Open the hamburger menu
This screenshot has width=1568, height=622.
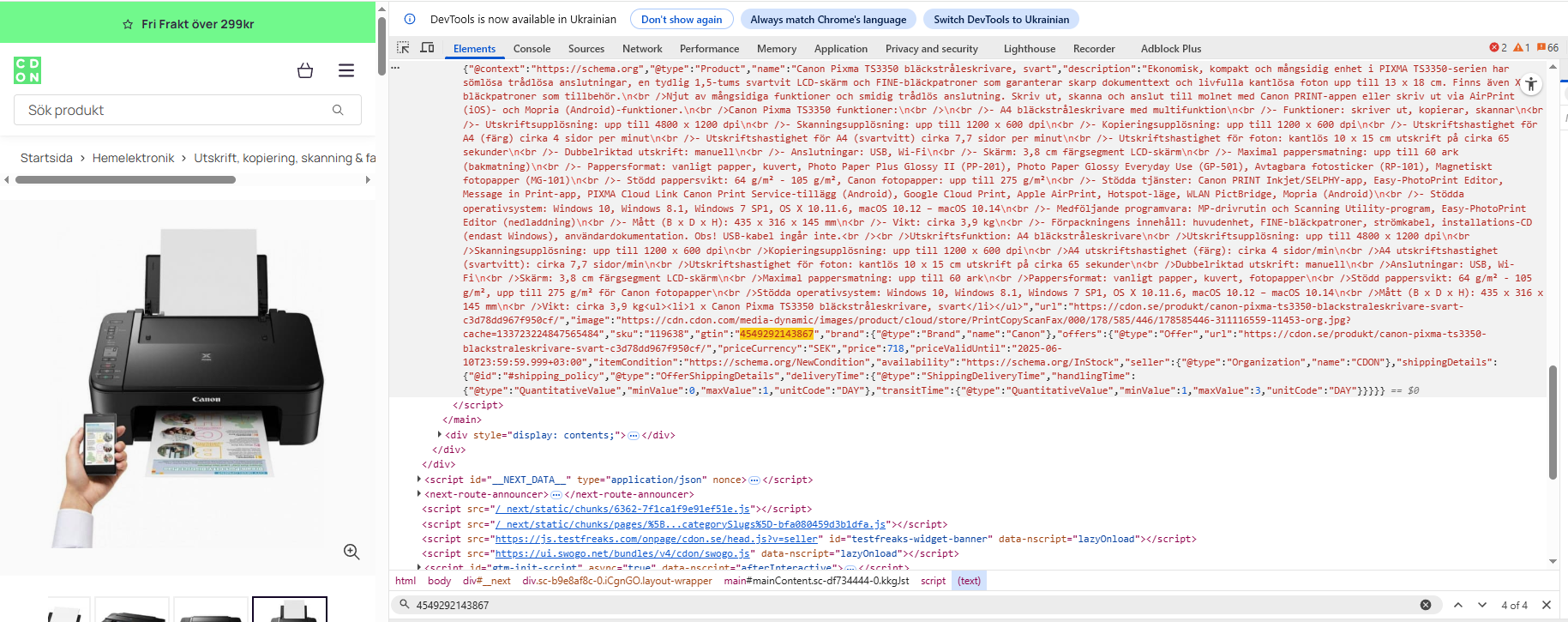pyautogui.click(x=346, y=70)
